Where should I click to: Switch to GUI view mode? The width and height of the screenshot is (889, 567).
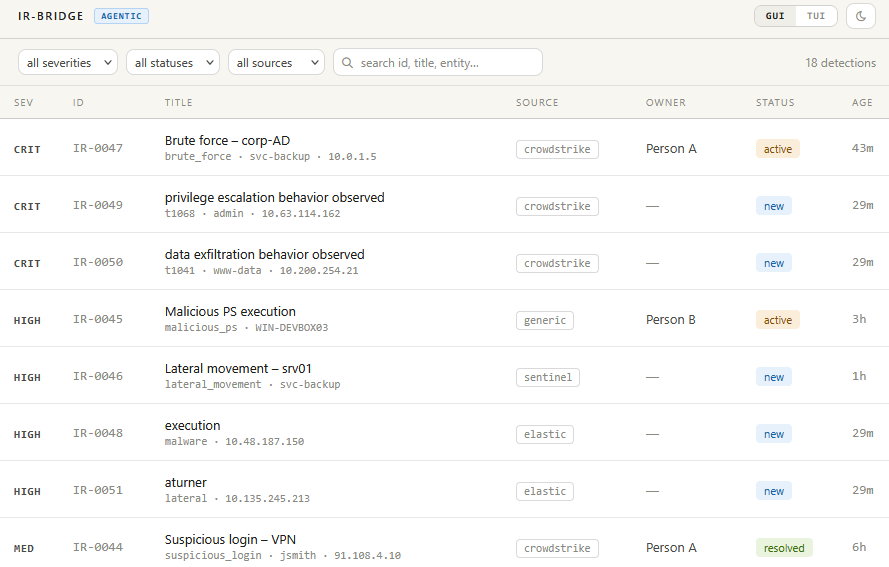point(775,16)
